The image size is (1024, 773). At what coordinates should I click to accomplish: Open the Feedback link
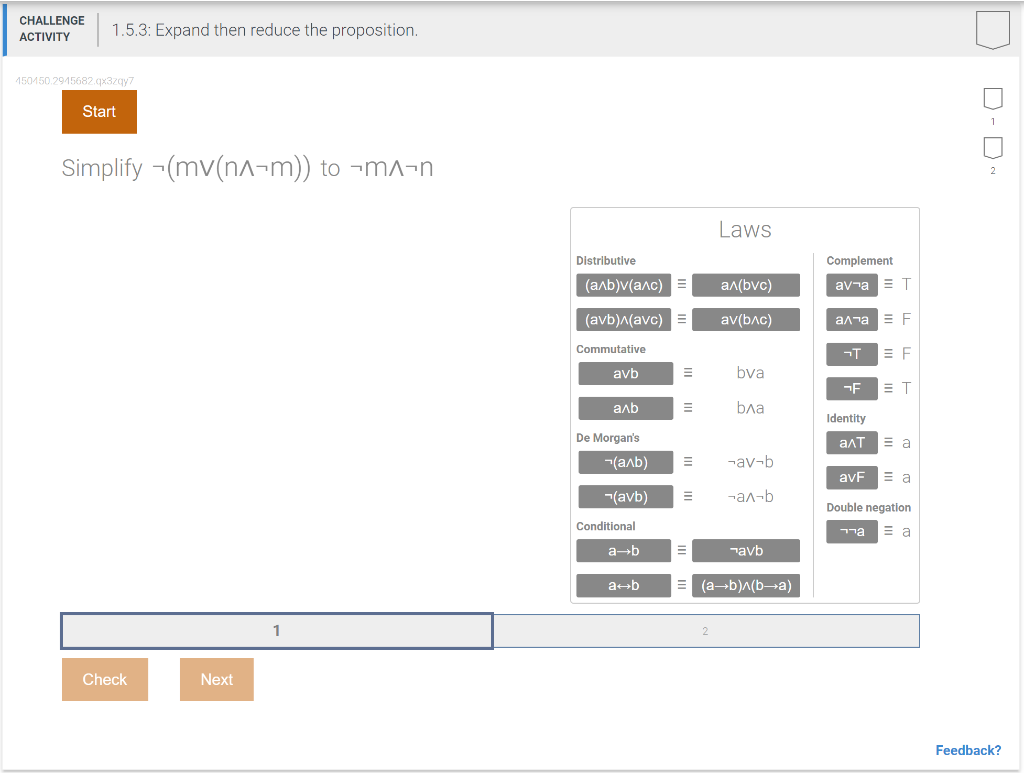point(968,750)
